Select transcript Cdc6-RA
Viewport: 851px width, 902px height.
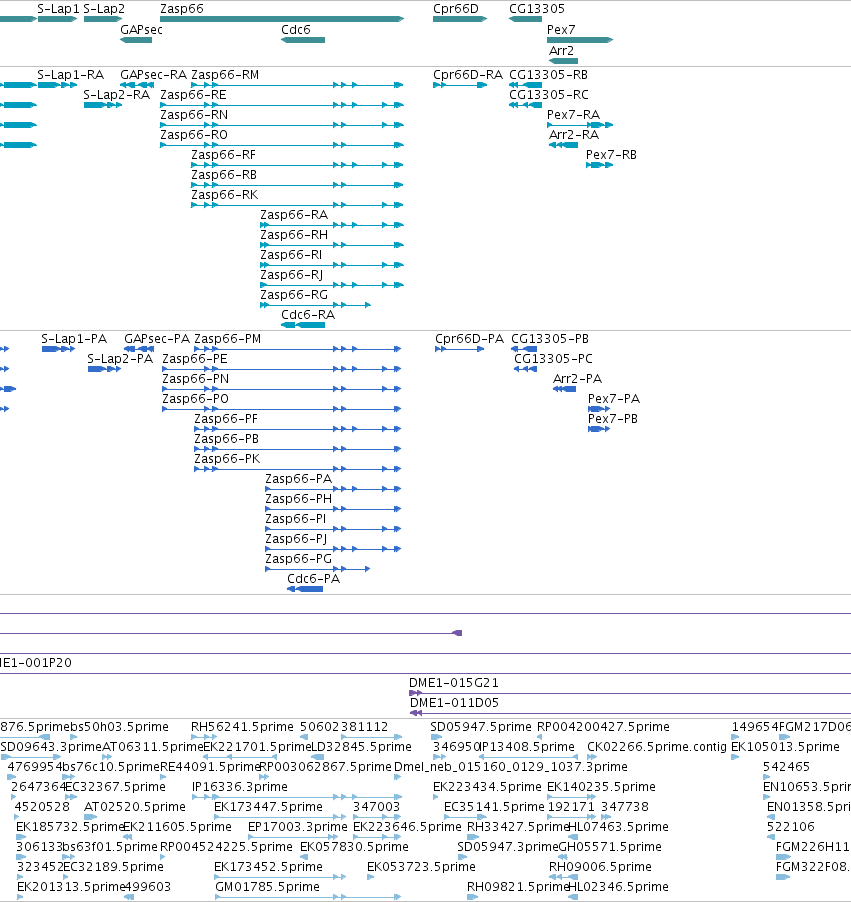click(x=308, y=315)
